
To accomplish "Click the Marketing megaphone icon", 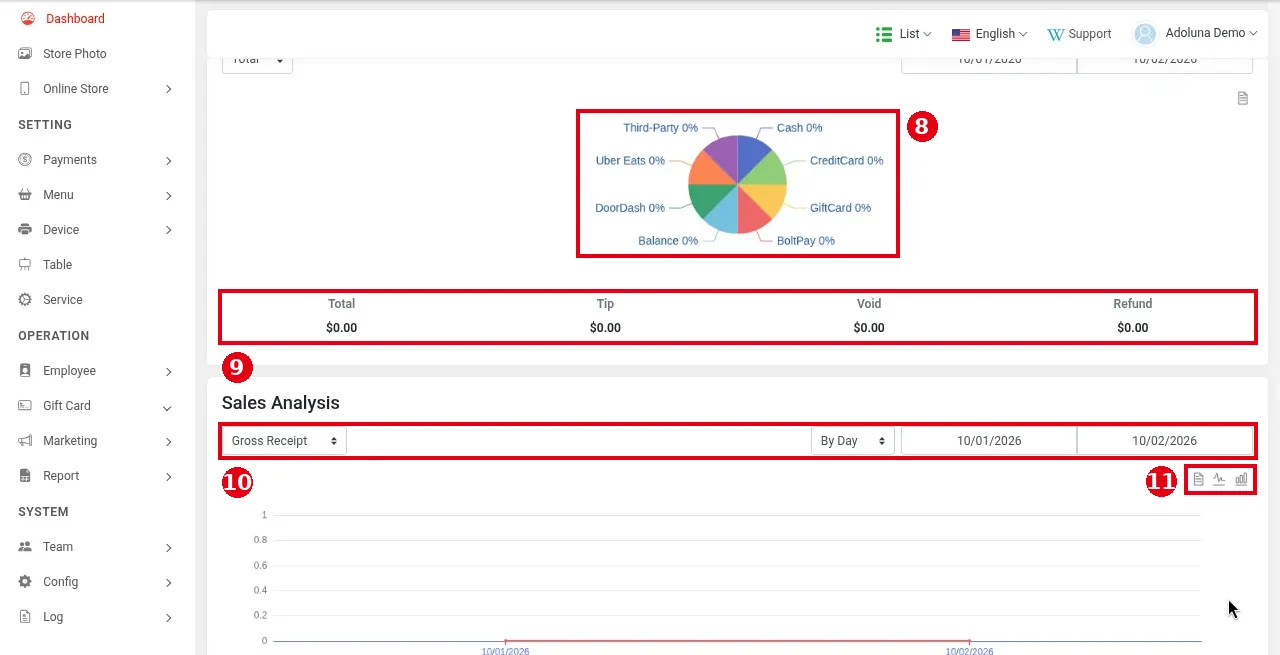I will [x=25, y=440].
